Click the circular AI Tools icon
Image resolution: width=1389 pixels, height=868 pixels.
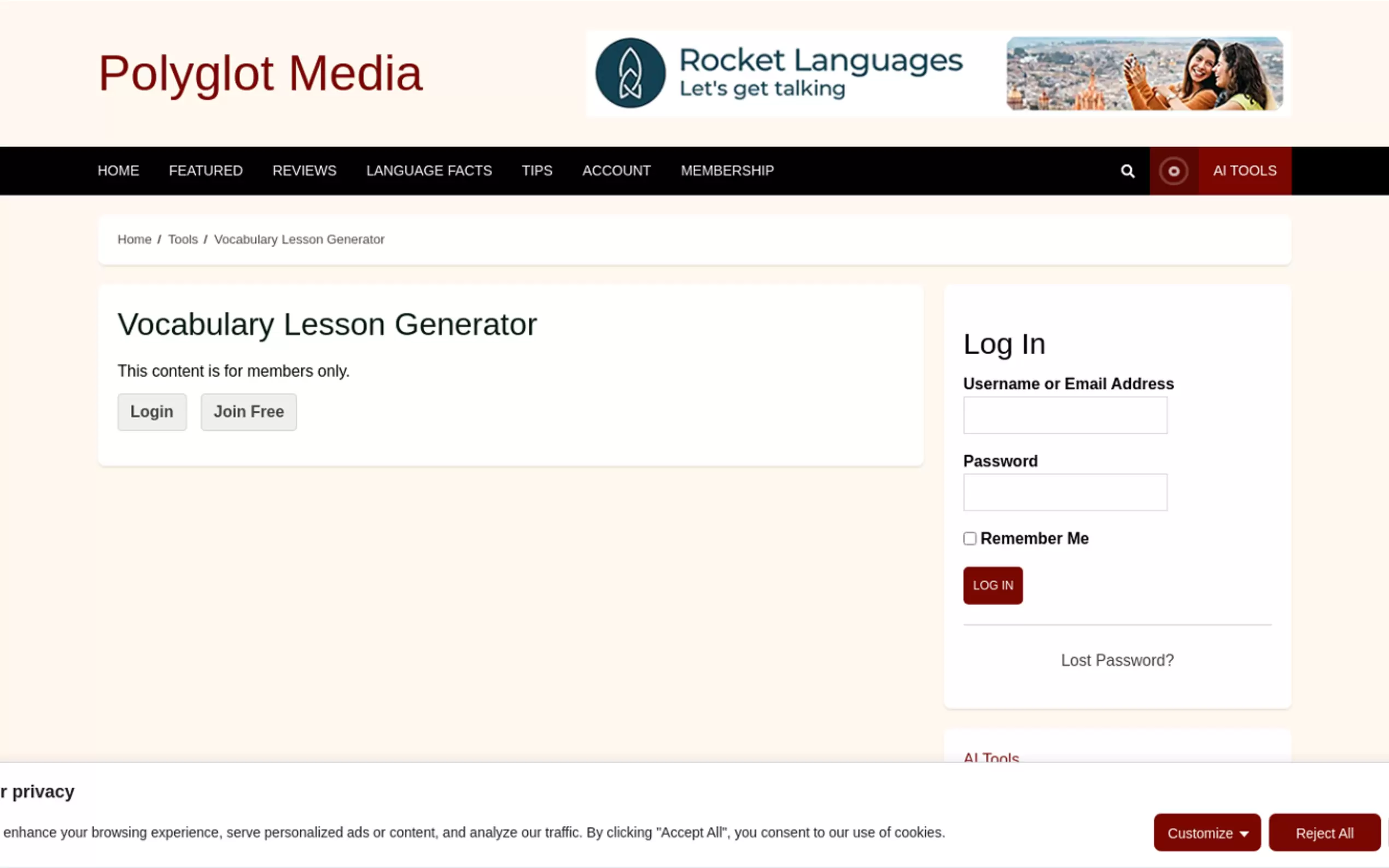coord(1173,171)
